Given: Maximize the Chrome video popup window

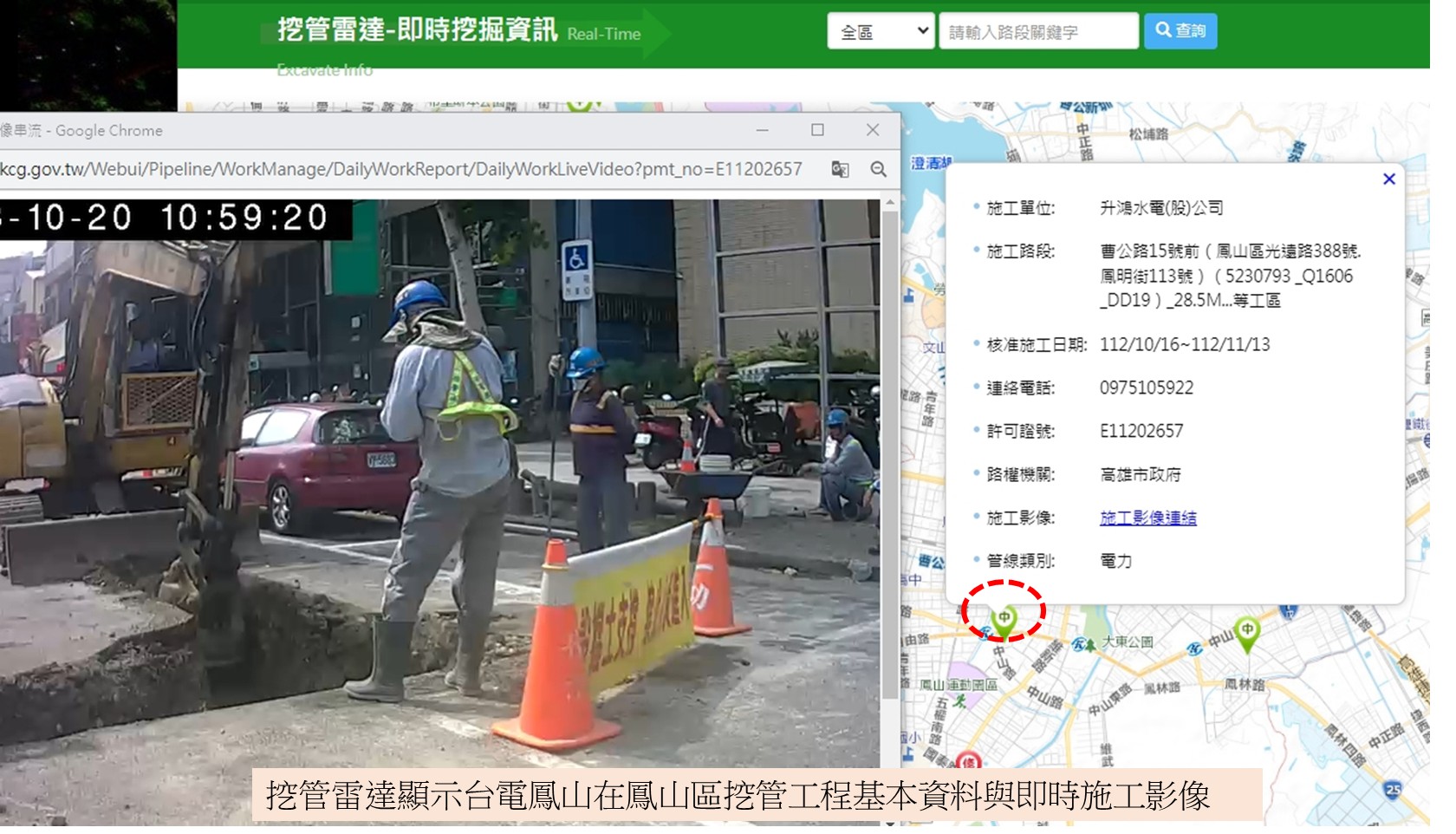Looking at the screenshot, I should [x=817, y=130].
